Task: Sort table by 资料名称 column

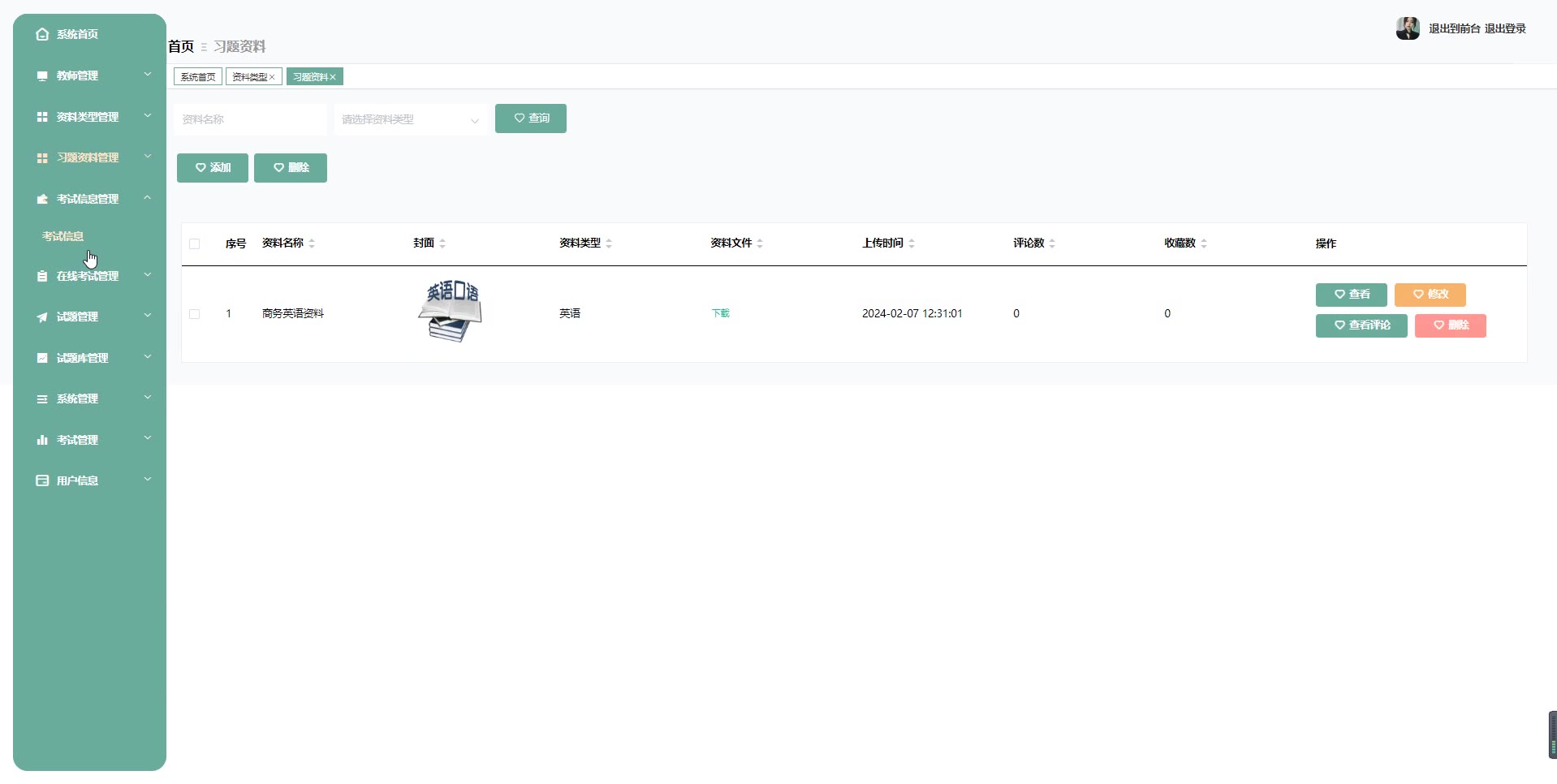Action: click(312, 243)
